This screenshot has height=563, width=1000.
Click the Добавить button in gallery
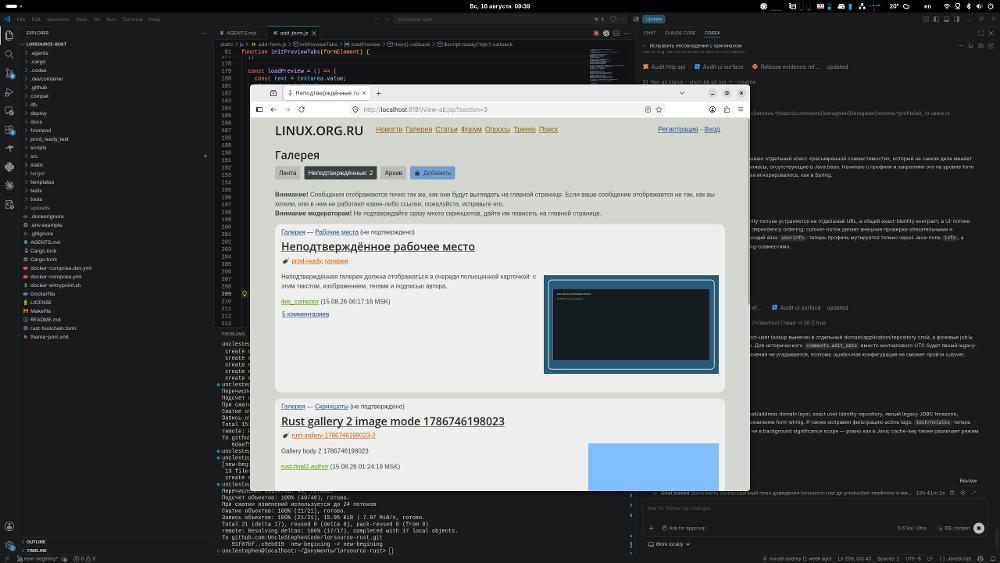click(x=432, y=173)
